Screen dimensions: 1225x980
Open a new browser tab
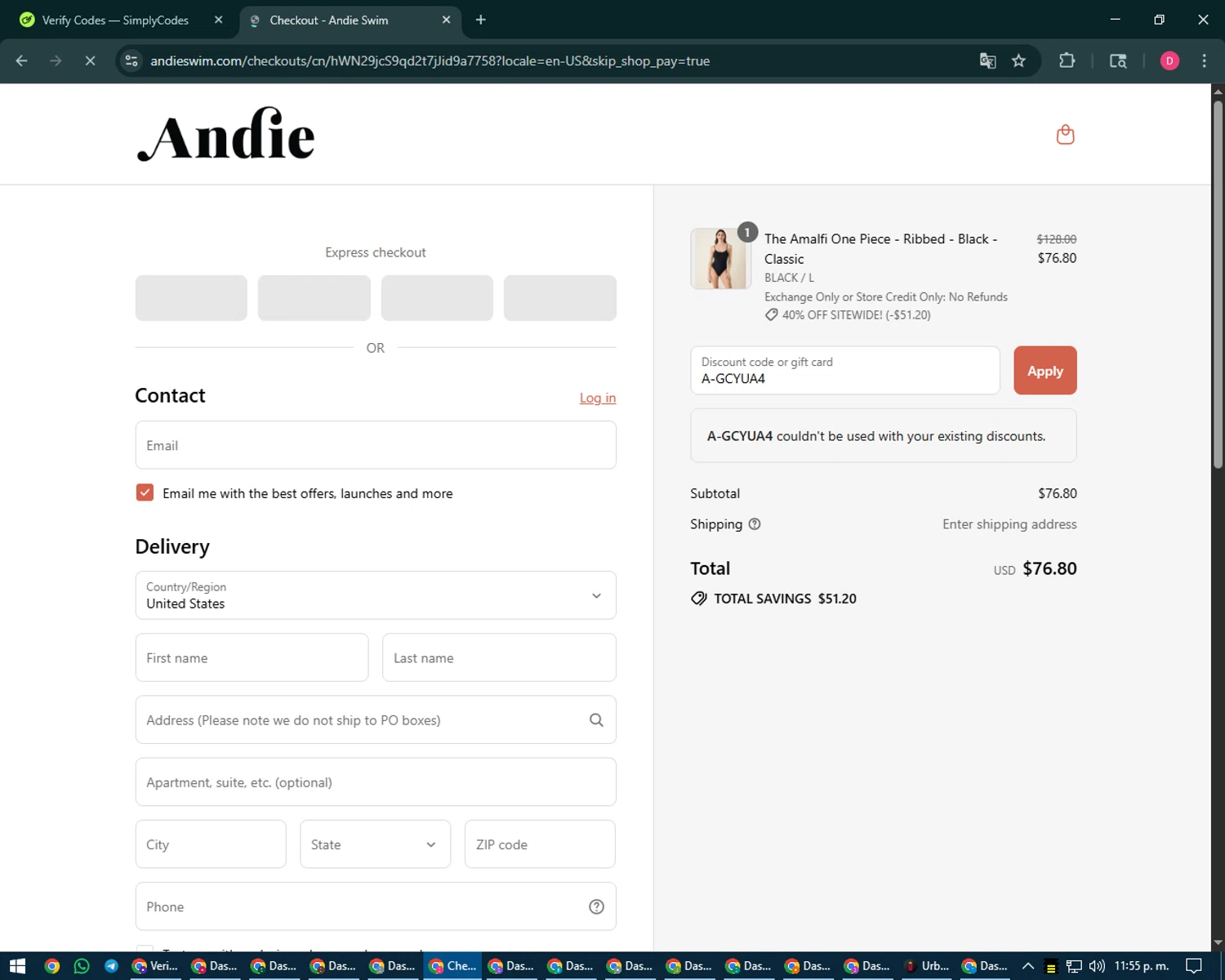pyautogui.click(x=481, y=20)
